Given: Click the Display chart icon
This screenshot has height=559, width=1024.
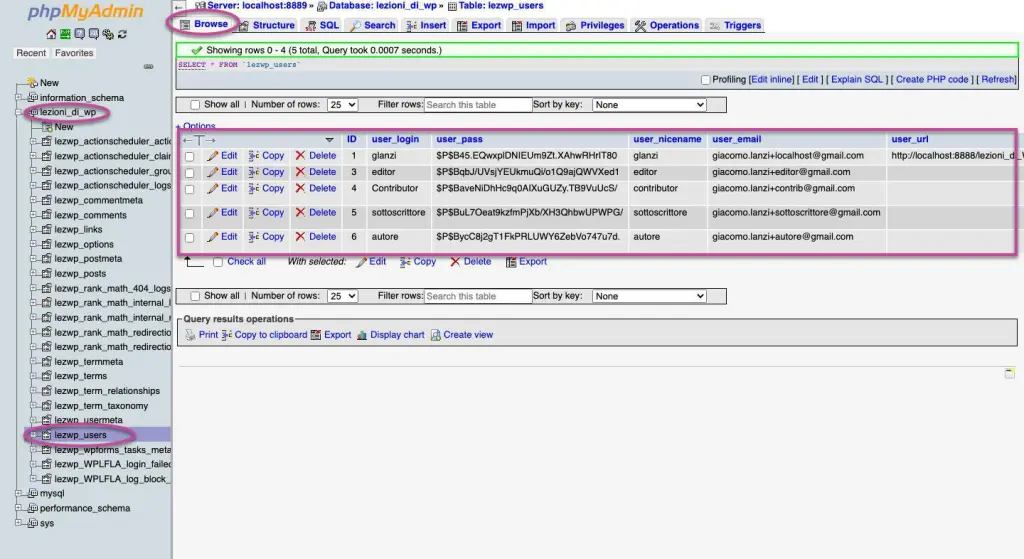Looking at the screenshot, I should [x=362, y=335].
